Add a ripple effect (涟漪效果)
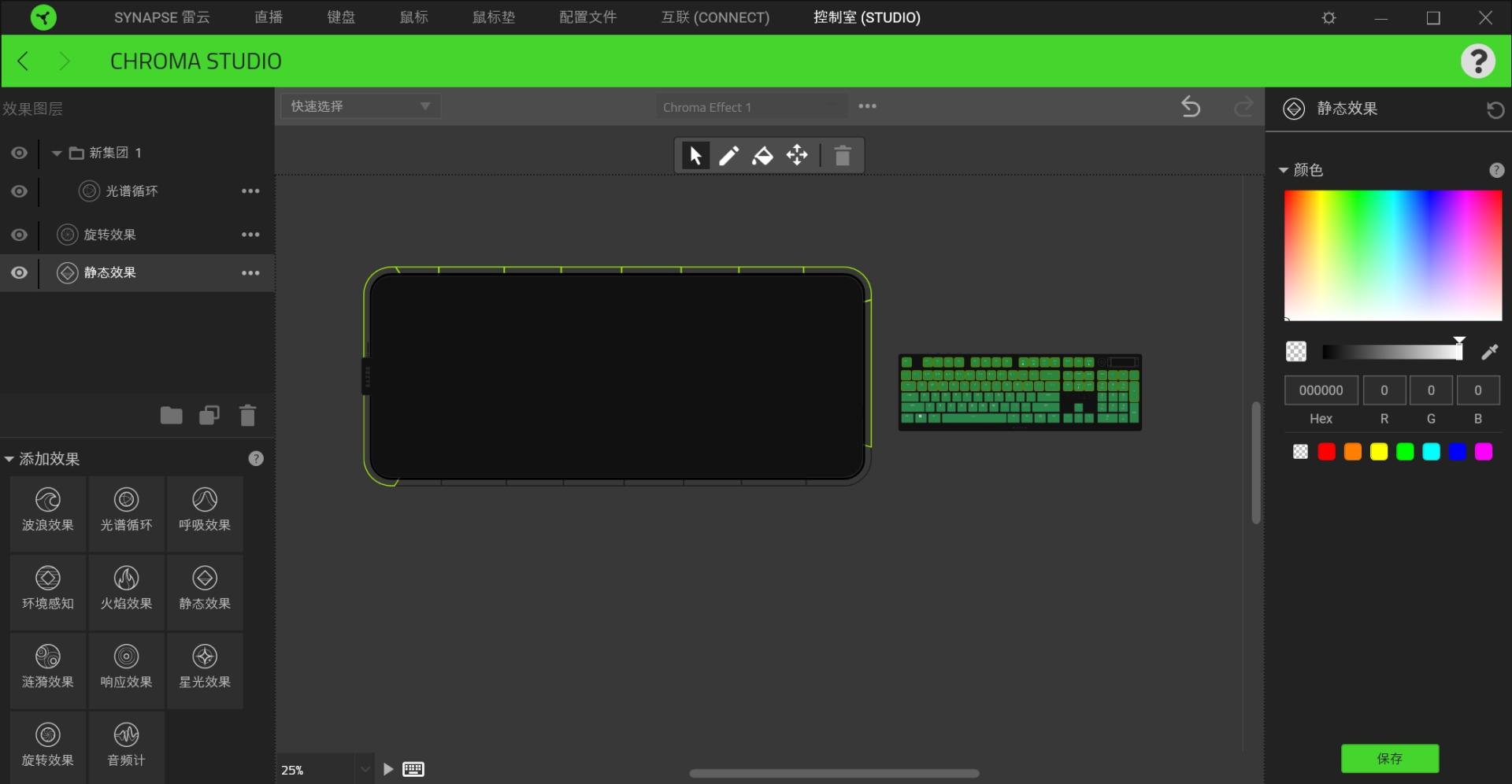 (x=48, y=671)
